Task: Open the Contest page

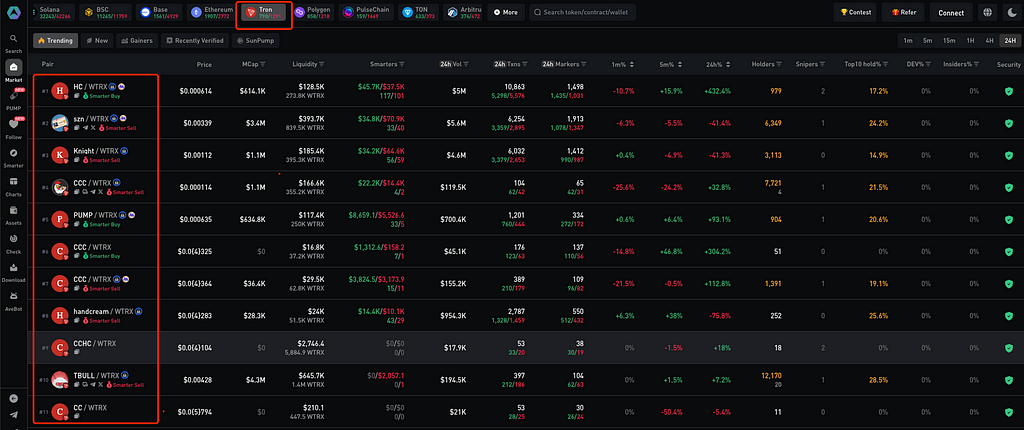Action: click(x=856, y=12)
